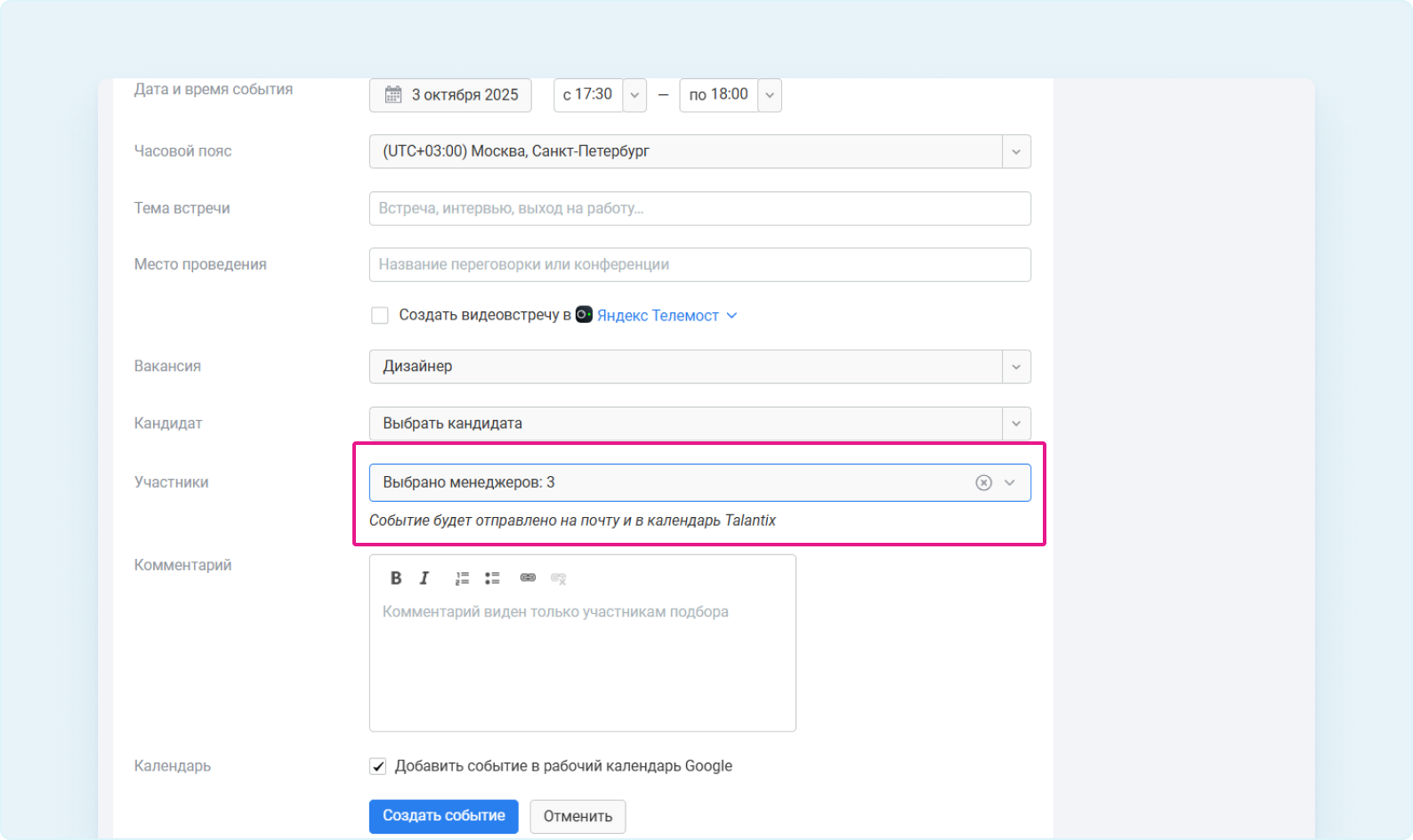This screenshot has width=1413, height=840.
Task: Expand the Вакансия dropdown with Дизайнер
Action: [1016, 367]
